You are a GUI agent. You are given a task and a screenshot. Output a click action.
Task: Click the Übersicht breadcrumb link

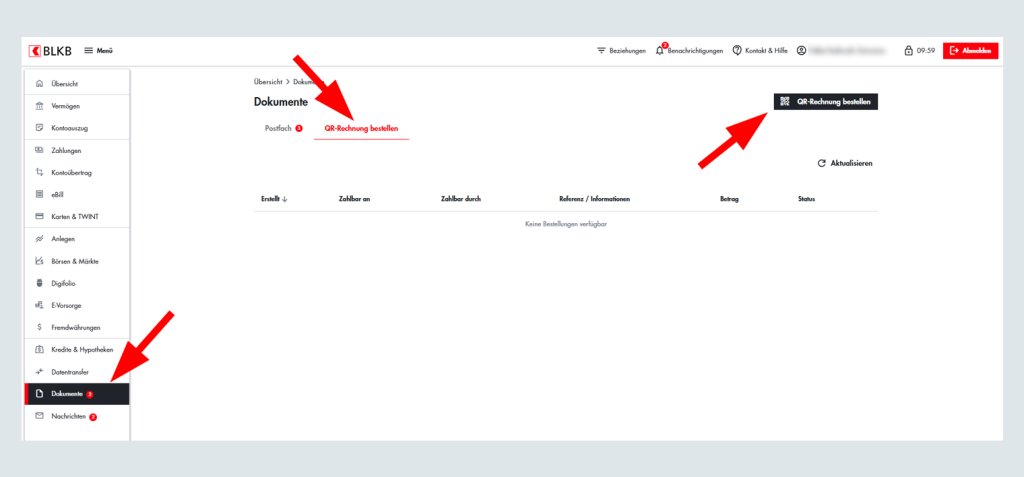pyautogui.click(x=268, y=82)
